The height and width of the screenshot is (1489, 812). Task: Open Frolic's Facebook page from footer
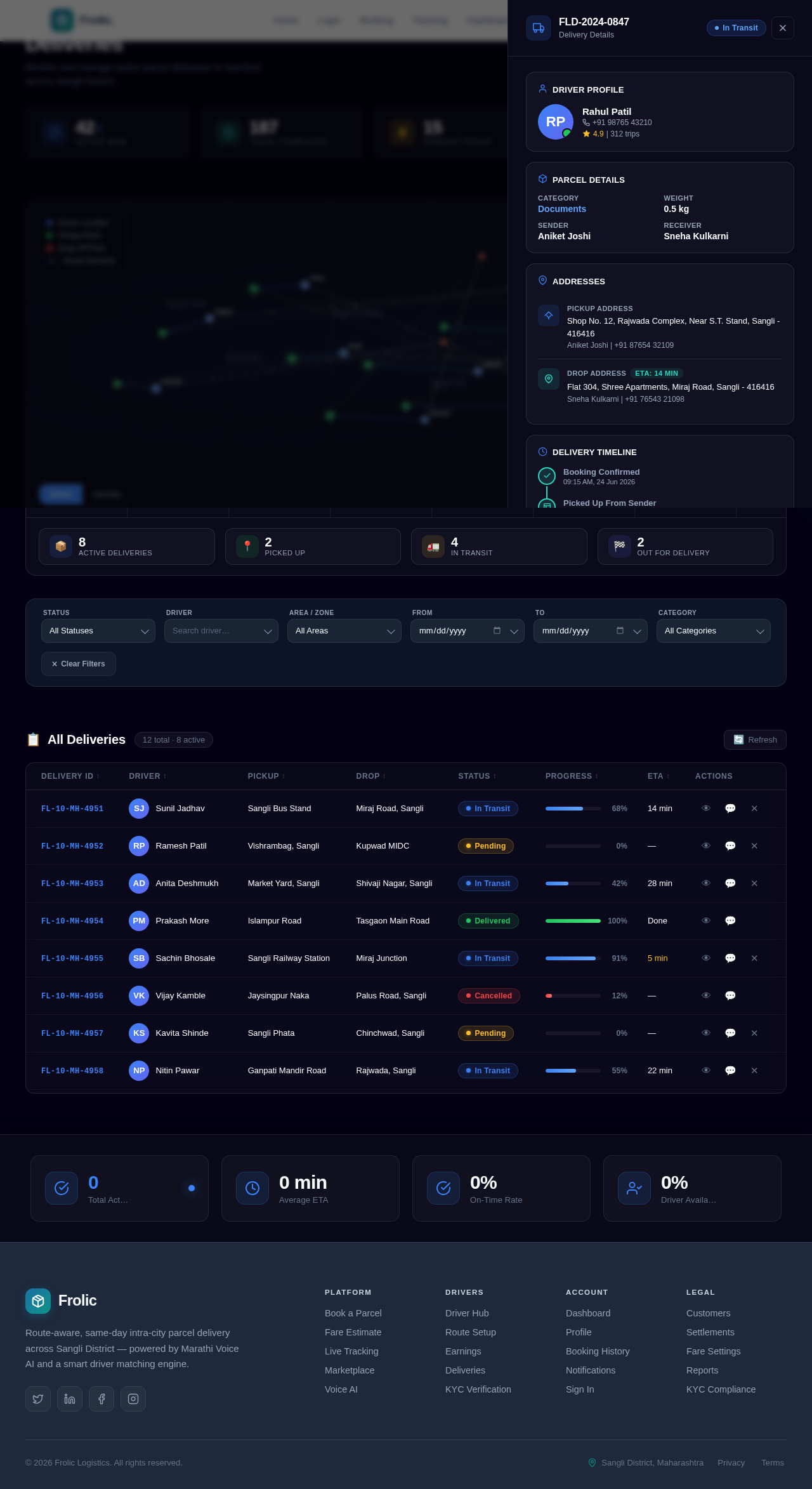101,1399
